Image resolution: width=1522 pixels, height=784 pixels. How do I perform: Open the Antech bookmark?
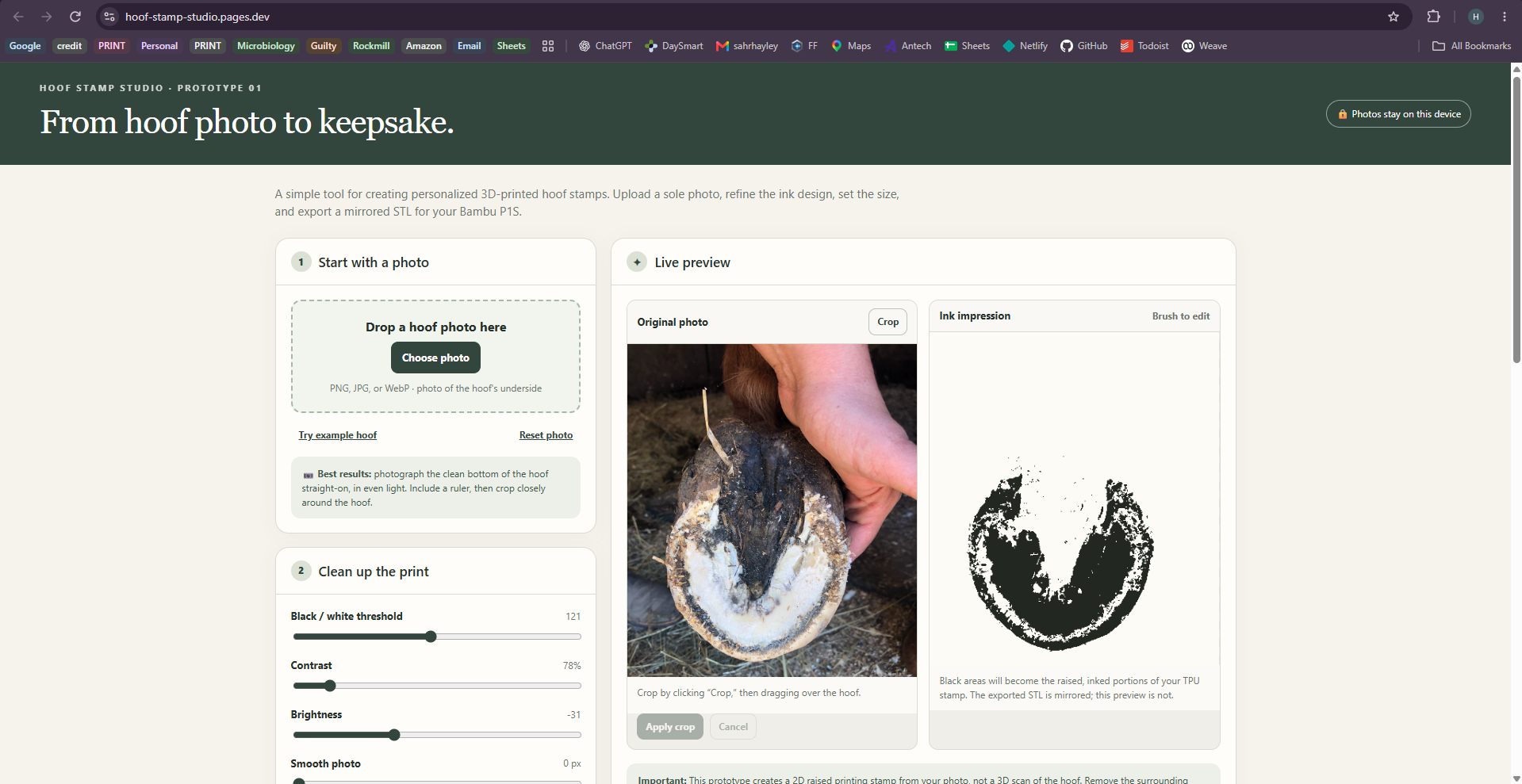[x=908, y=46]
